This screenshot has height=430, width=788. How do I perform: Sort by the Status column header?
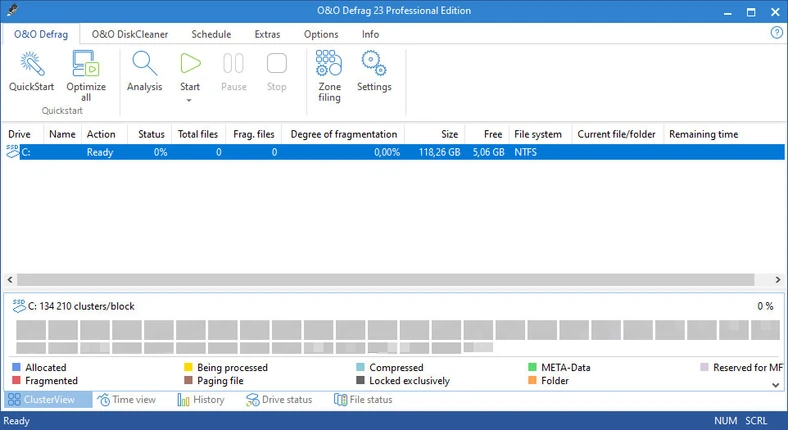[x=151, y=134]
